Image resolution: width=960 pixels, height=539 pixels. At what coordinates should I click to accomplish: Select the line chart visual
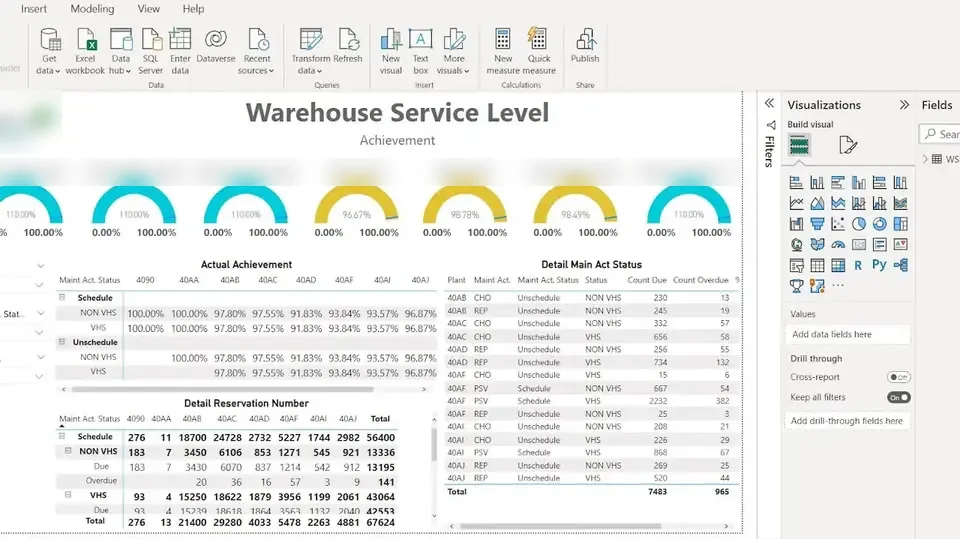coord(796,203)
